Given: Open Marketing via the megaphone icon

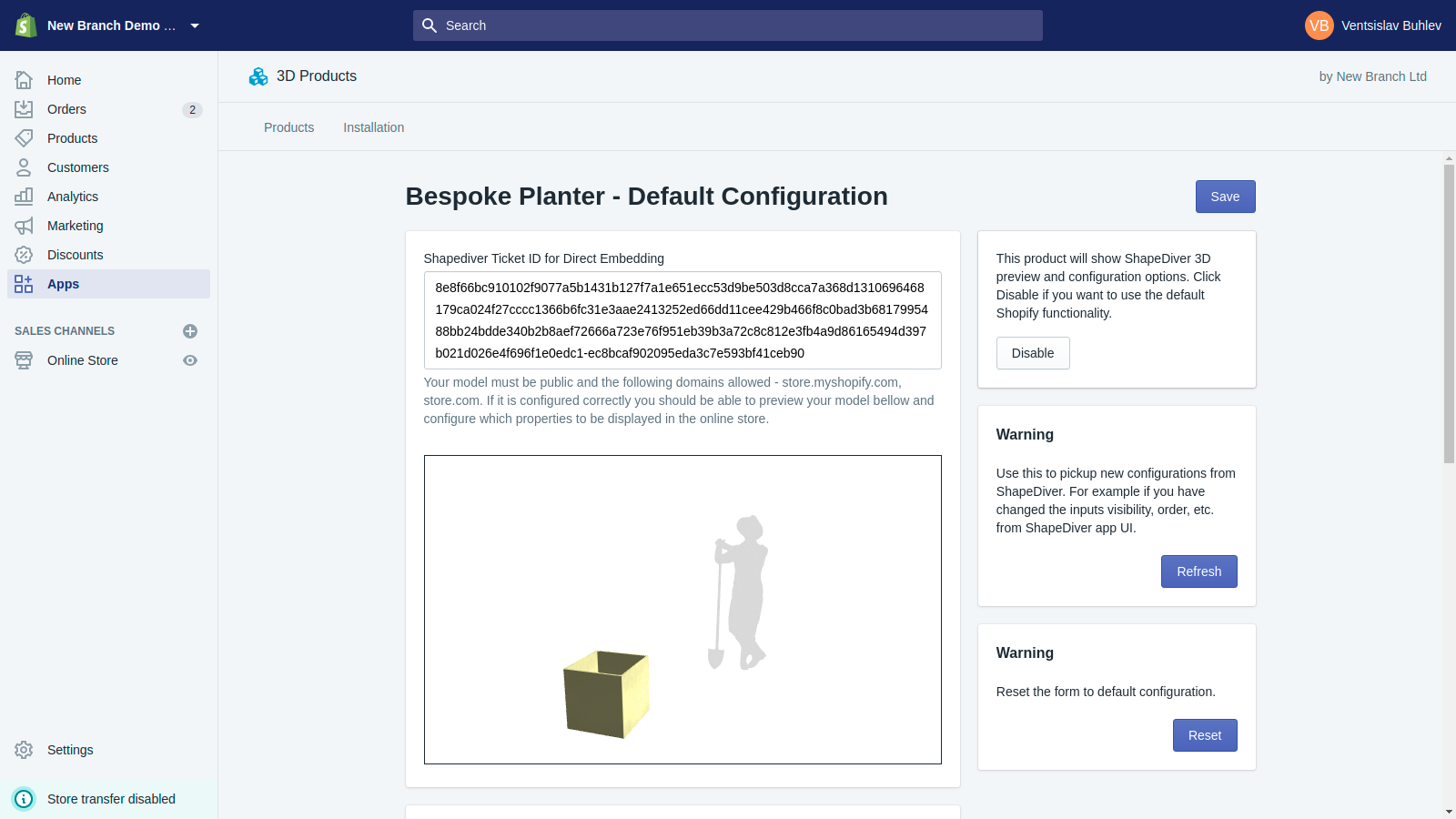Looking at the screenshot, I should (24, 226).
